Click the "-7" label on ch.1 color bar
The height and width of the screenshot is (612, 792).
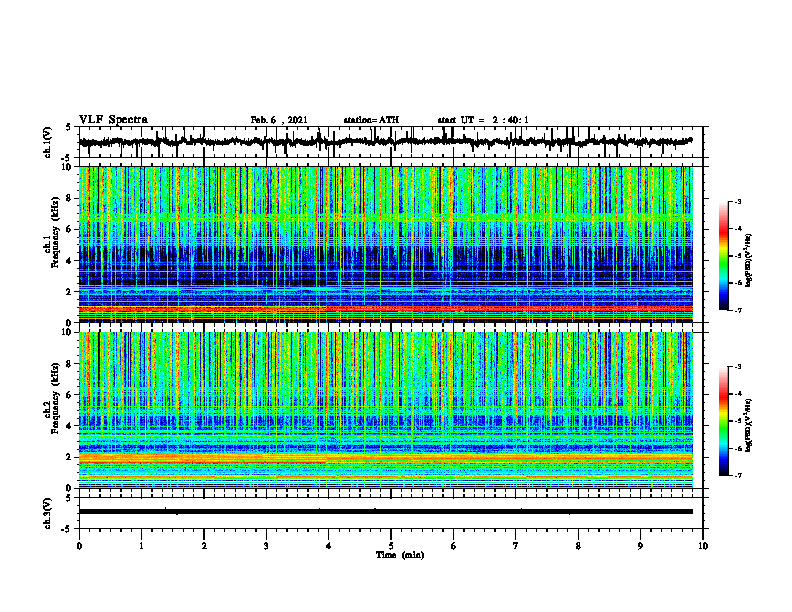[x=737, y=310]
